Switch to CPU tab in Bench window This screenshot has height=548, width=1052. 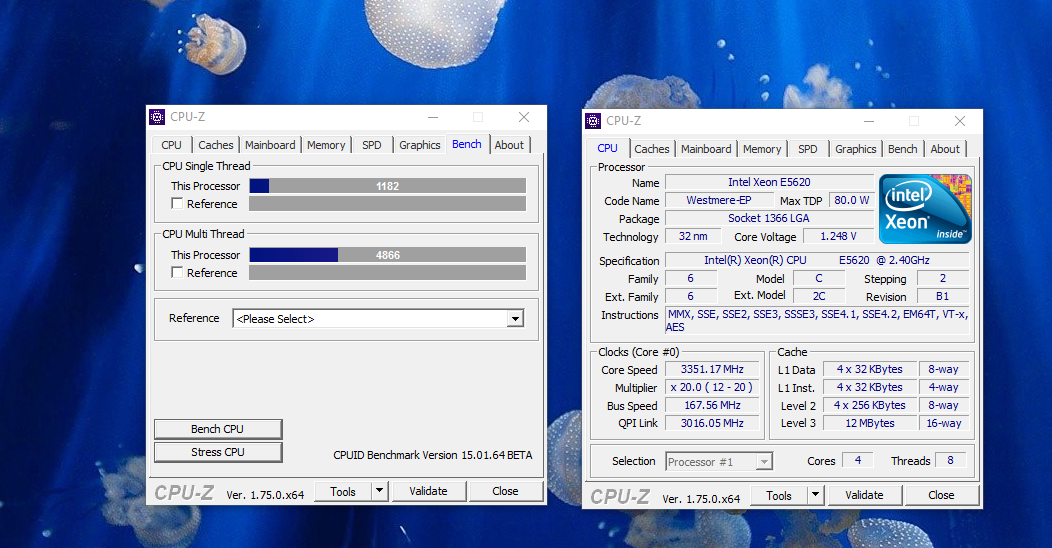pos(171,145)
